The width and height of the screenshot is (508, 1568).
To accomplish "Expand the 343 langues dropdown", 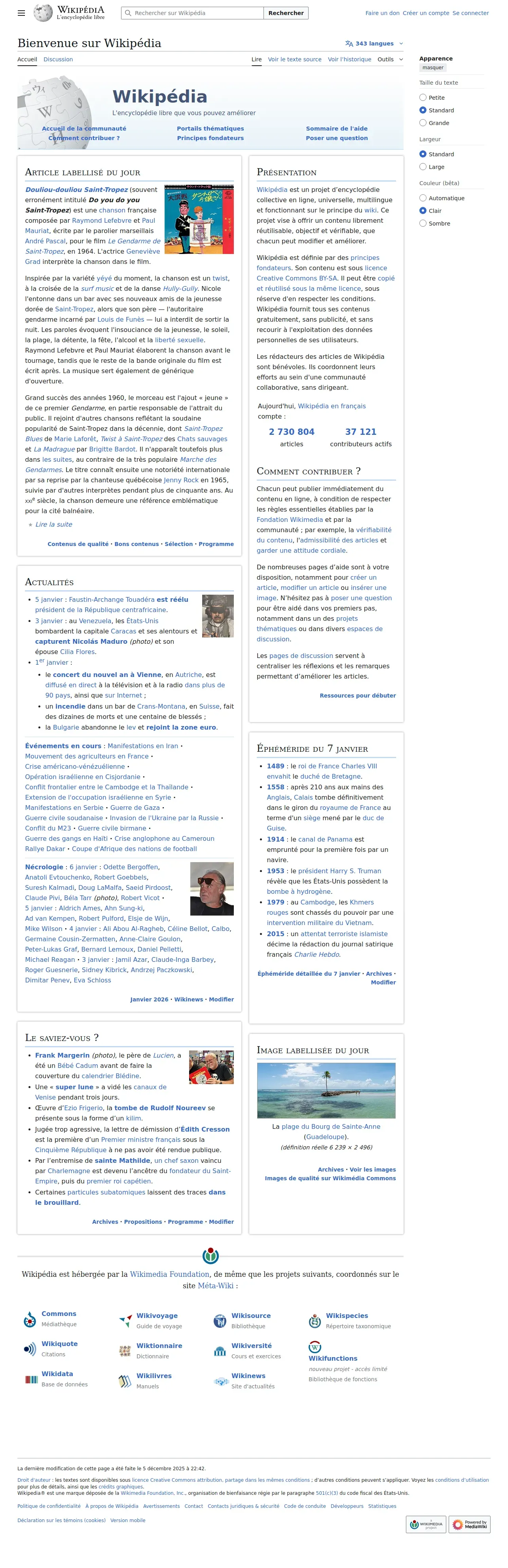I will coord(374,44).
